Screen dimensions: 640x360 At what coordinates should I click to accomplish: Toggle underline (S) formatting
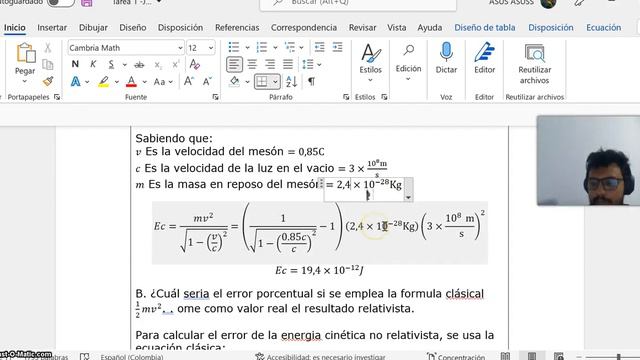pyautogui.click(x=111, y=64)
